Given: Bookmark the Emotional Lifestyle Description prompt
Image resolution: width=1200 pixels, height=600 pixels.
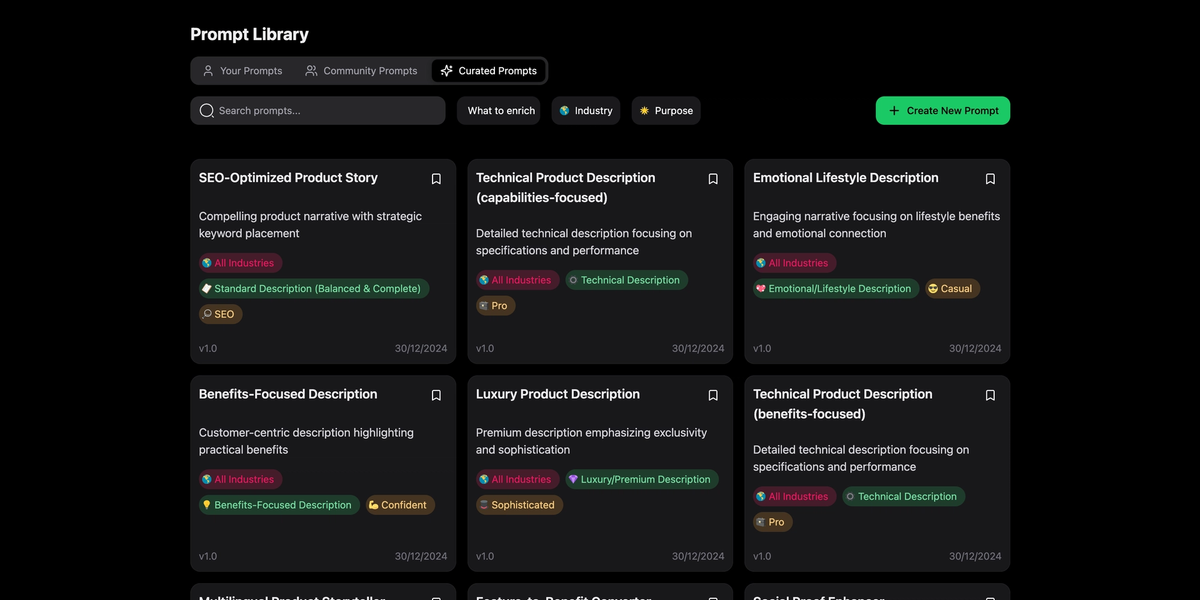Looking at the screenshot, I should (x=989, y=178).
